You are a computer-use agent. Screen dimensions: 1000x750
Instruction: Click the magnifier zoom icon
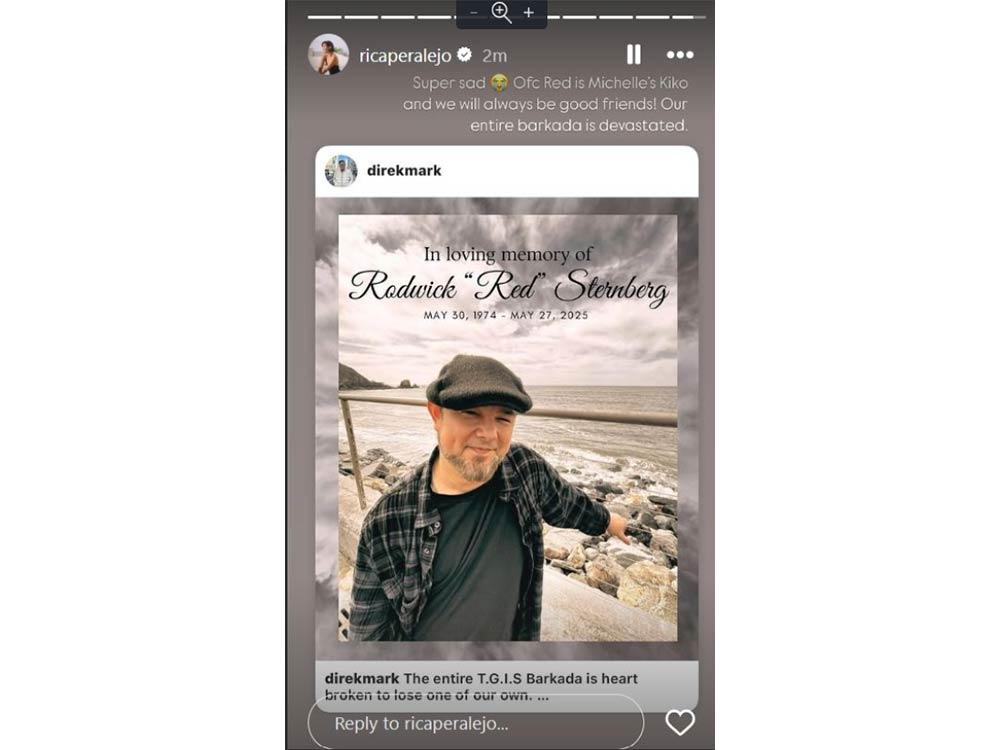(x=501, y=13)
